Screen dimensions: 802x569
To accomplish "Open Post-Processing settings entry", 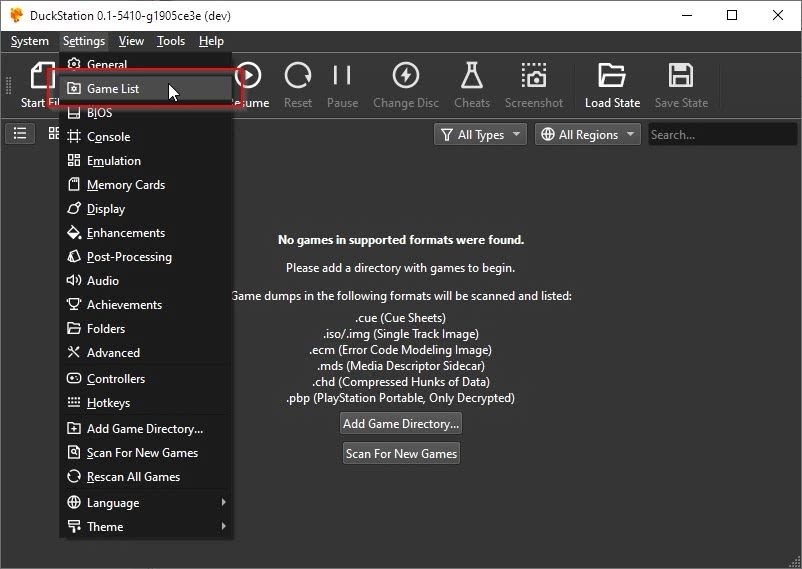I will click(x=146, y=257).
